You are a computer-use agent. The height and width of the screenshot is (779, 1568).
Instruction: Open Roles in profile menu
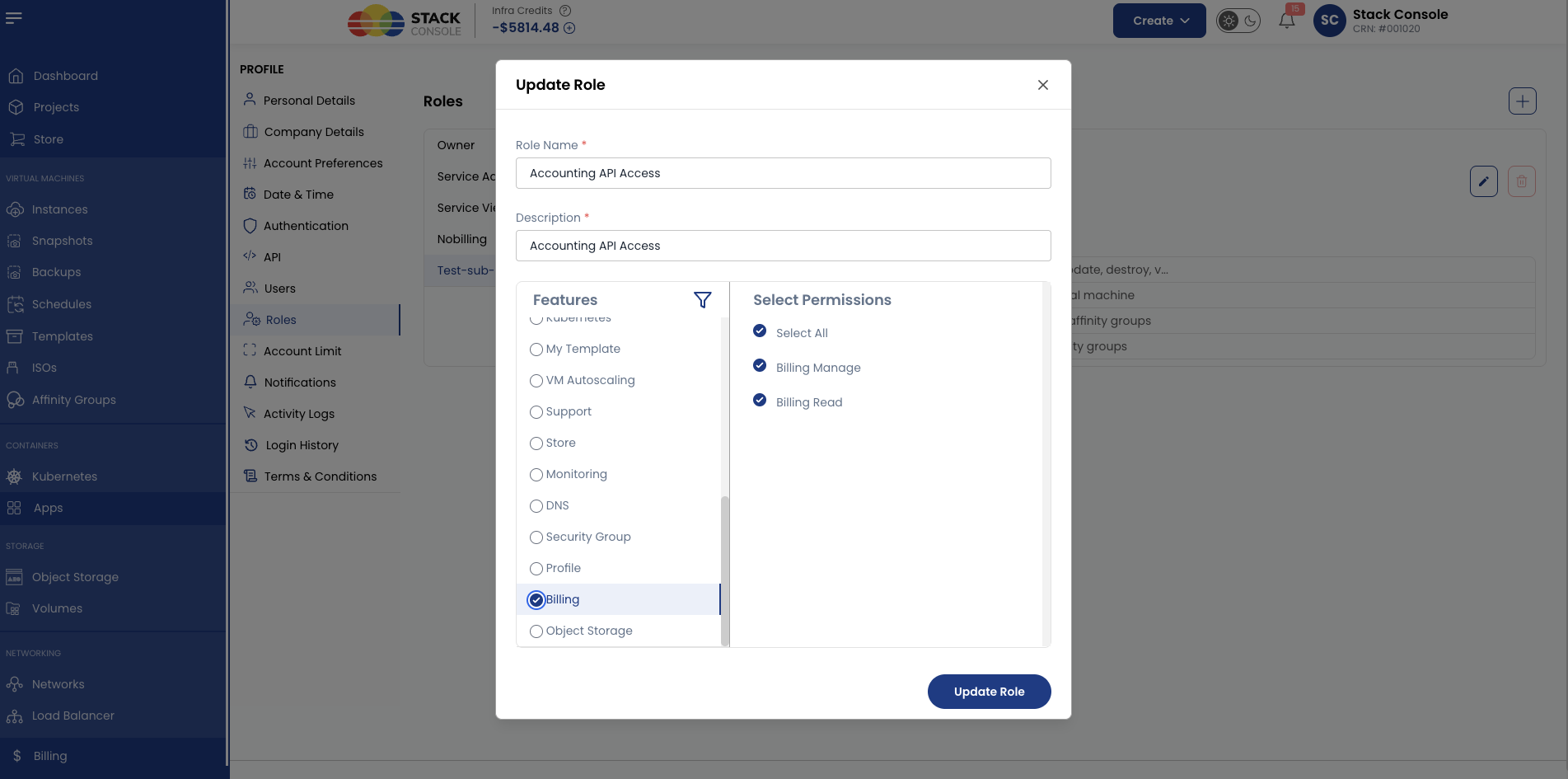(x=316, y=320)
